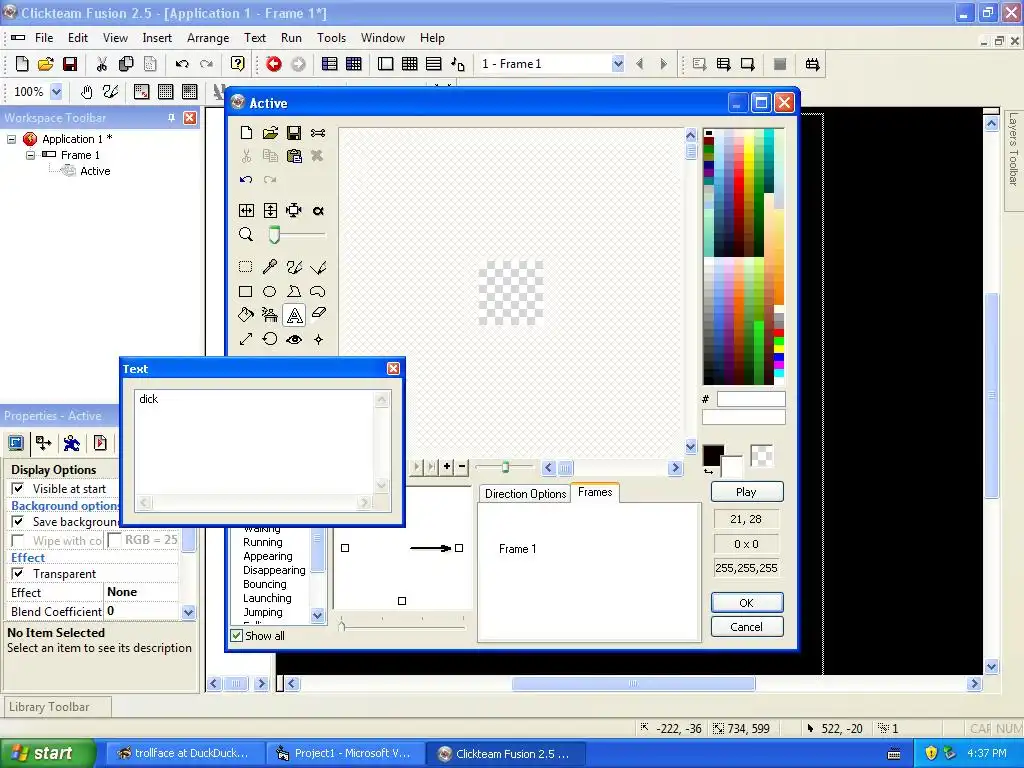Select the Polygon shape tool

(x=294, y=291)
